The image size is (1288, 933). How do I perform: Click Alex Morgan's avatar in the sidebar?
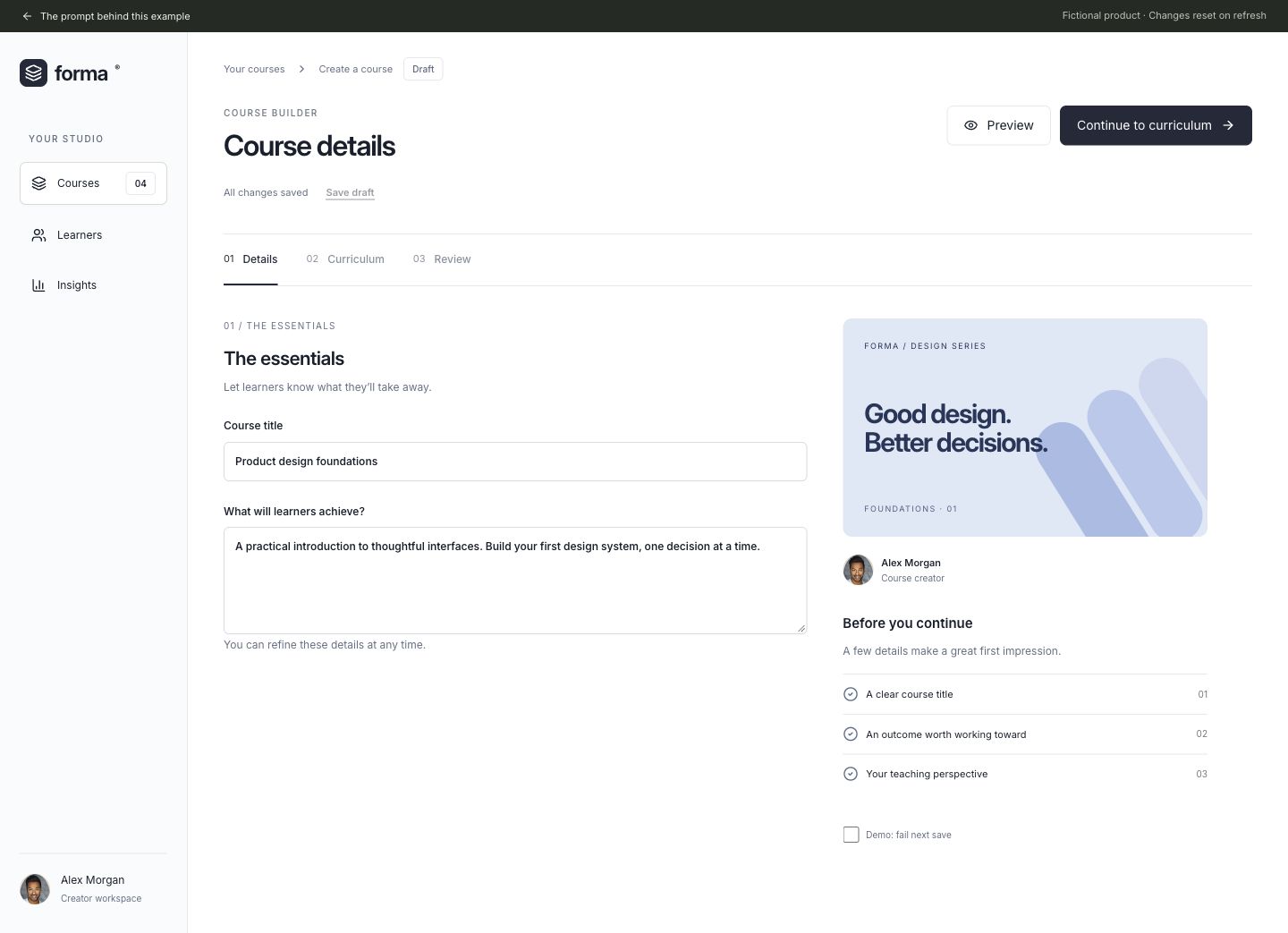(35, 889)
